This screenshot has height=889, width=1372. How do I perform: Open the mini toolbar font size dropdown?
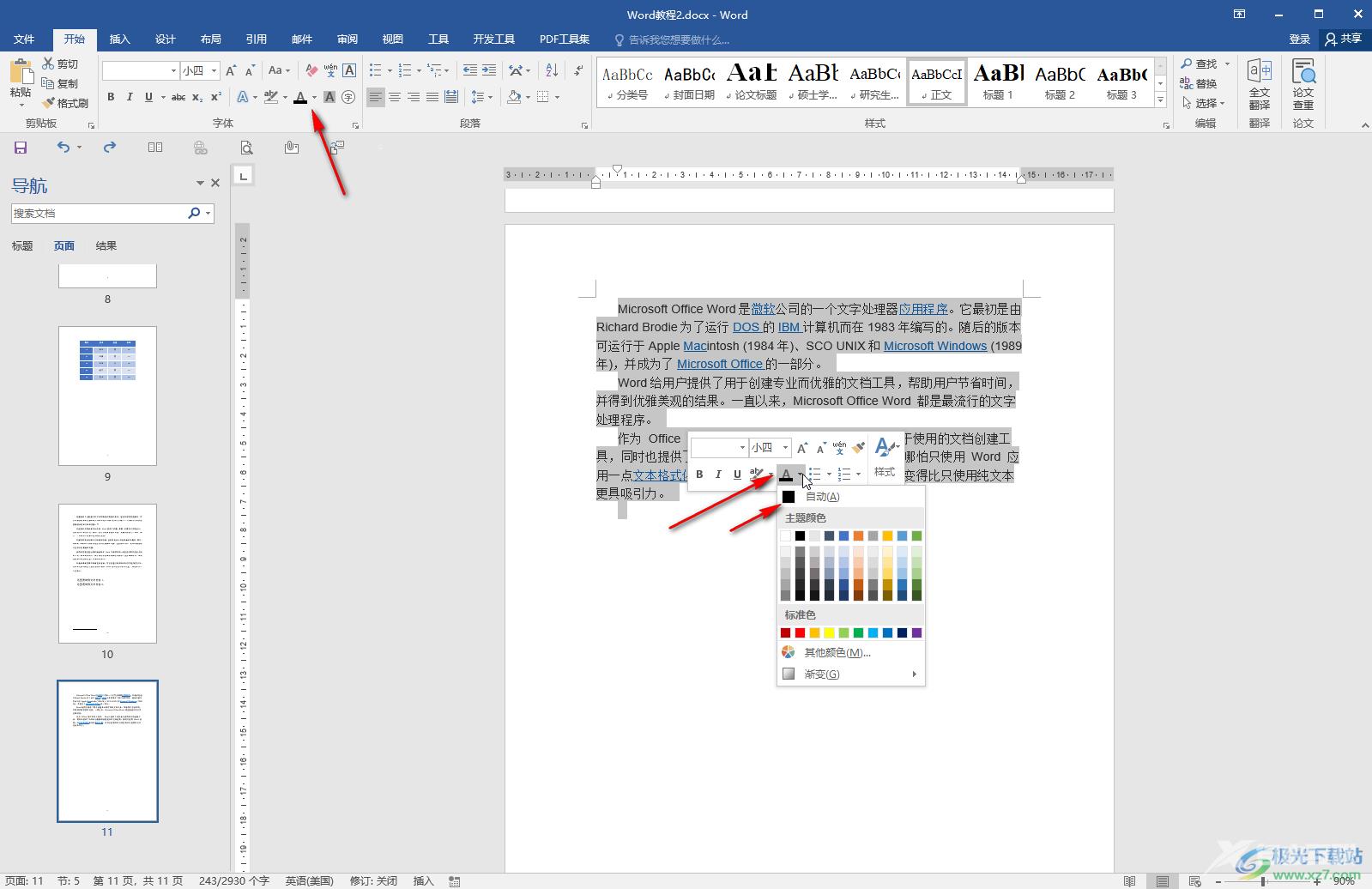tap(785, 447)
